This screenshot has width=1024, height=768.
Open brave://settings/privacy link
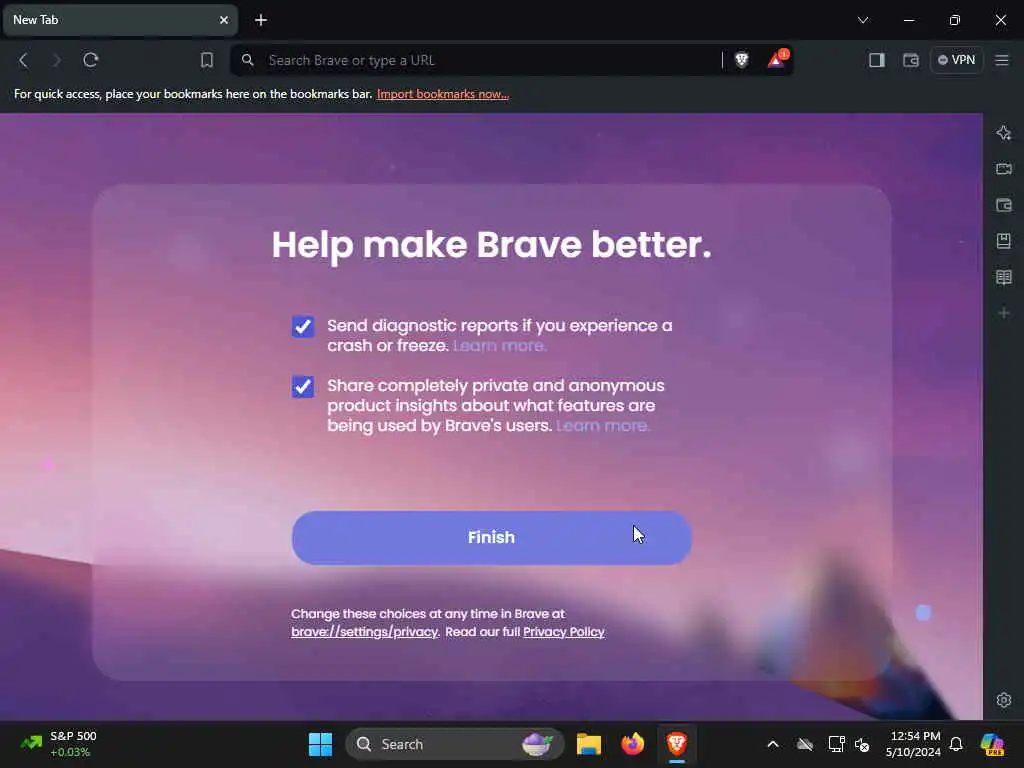pyautogui.click(x=364, y=632)
